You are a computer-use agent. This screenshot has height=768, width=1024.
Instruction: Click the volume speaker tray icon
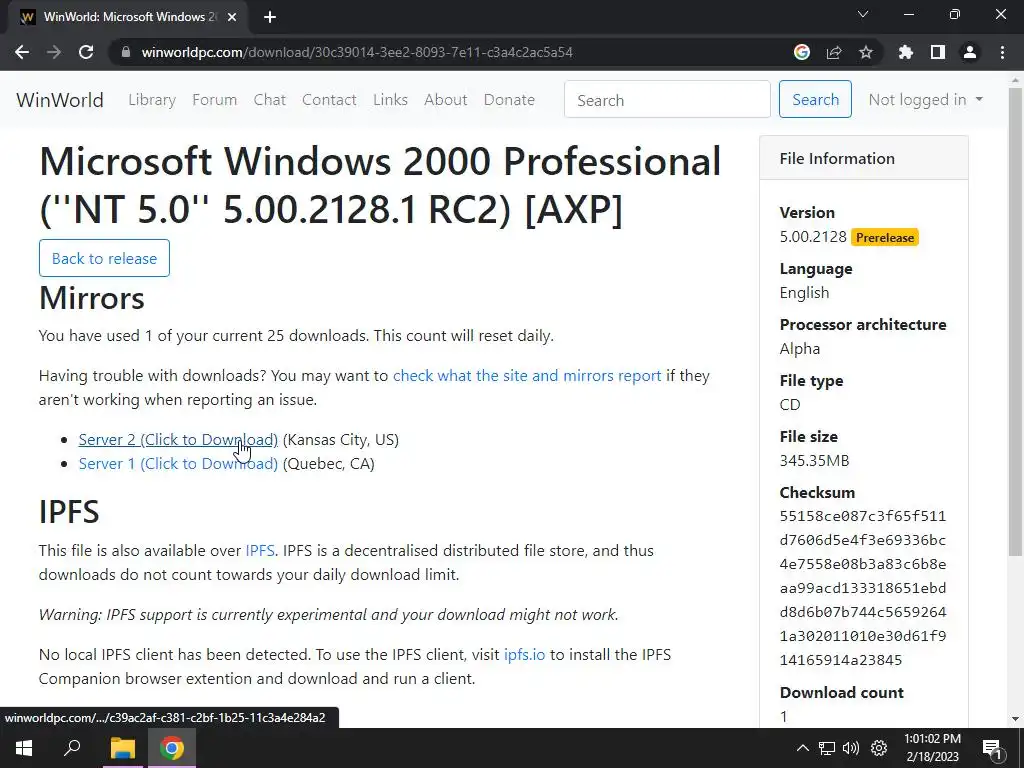point(851,748)
